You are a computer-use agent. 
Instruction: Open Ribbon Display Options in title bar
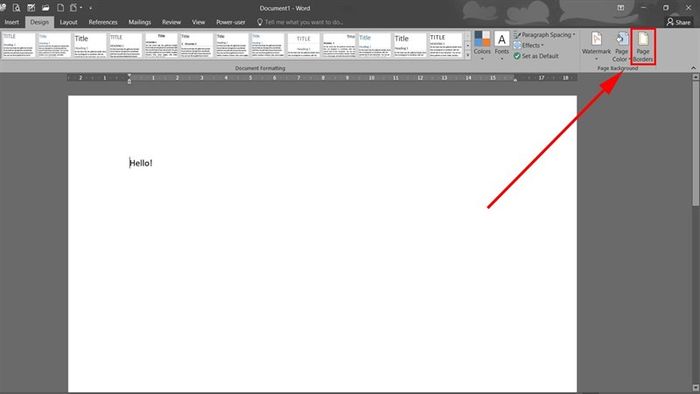[621, 8]
